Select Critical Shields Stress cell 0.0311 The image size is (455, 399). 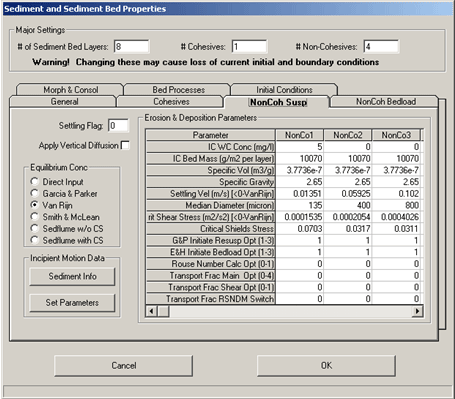[x=396, y=229]
